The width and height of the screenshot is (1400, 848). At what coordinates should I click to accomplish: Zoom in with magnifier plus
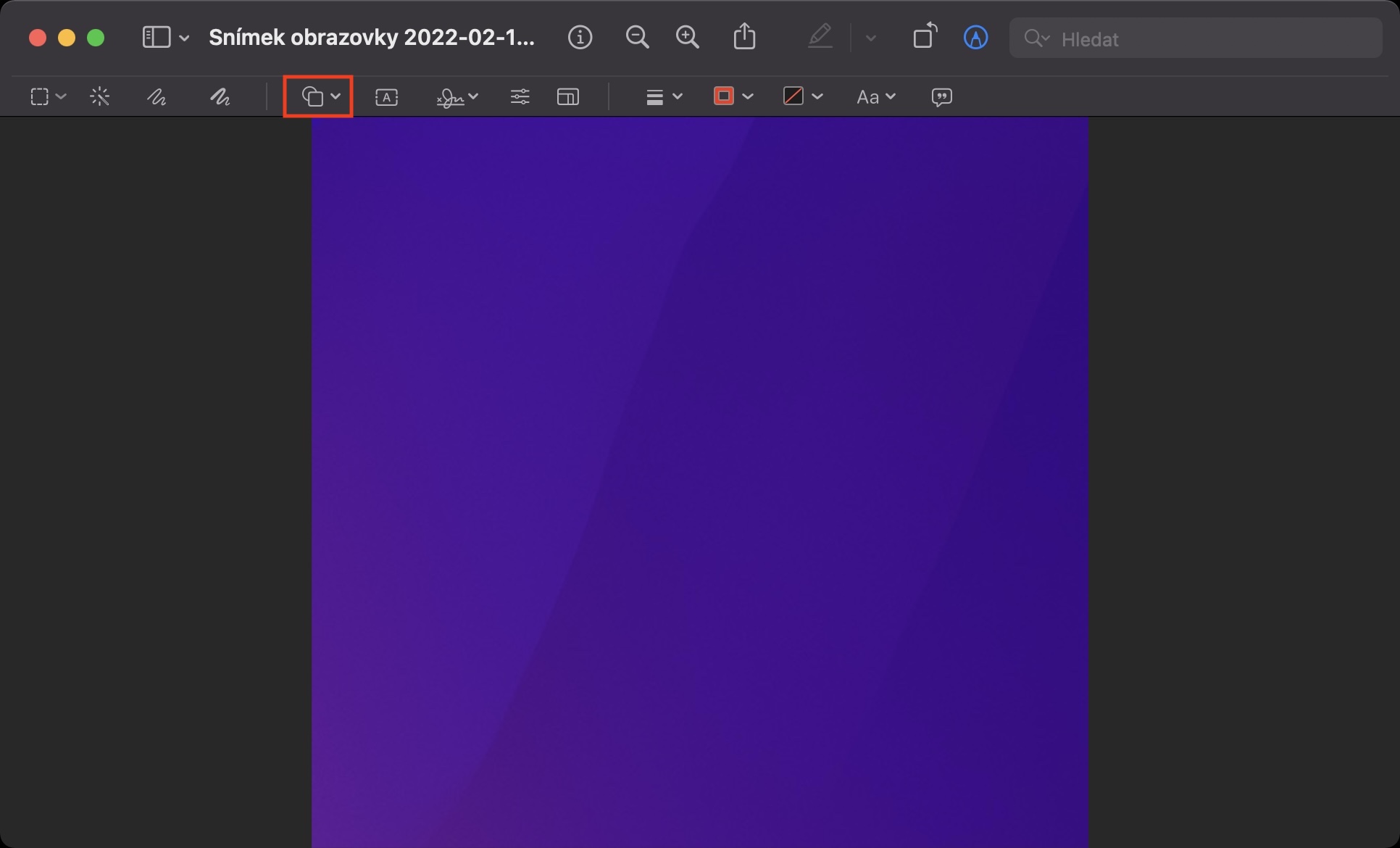(687, 38)
